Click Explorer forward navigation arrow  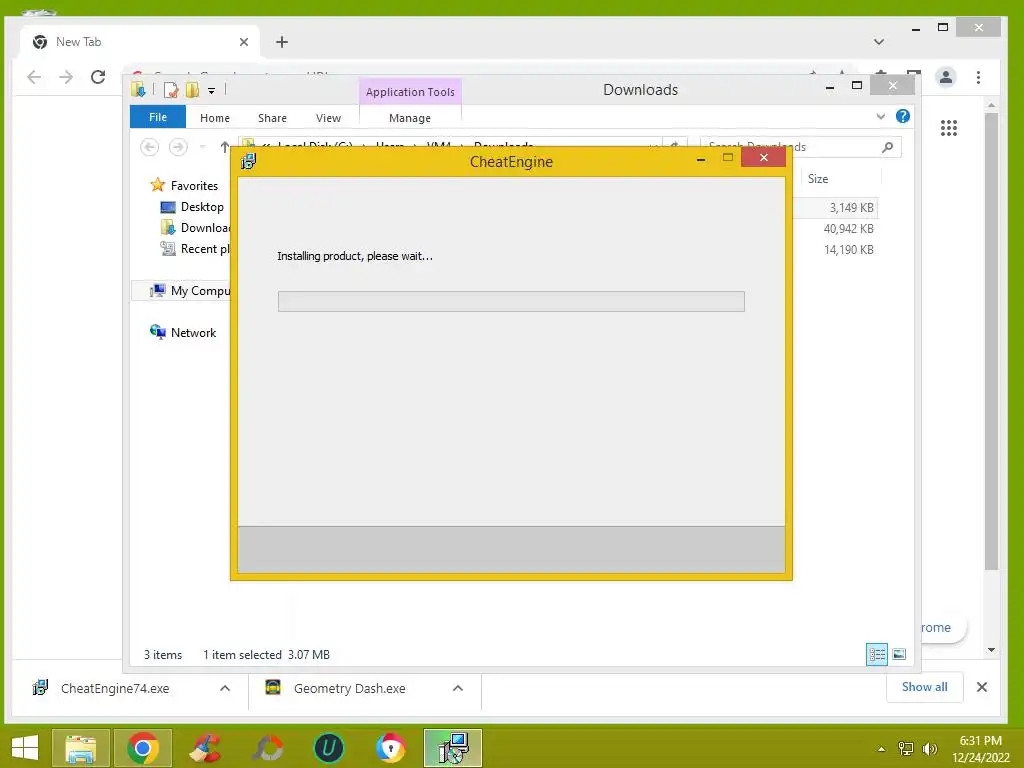point(178,147)
